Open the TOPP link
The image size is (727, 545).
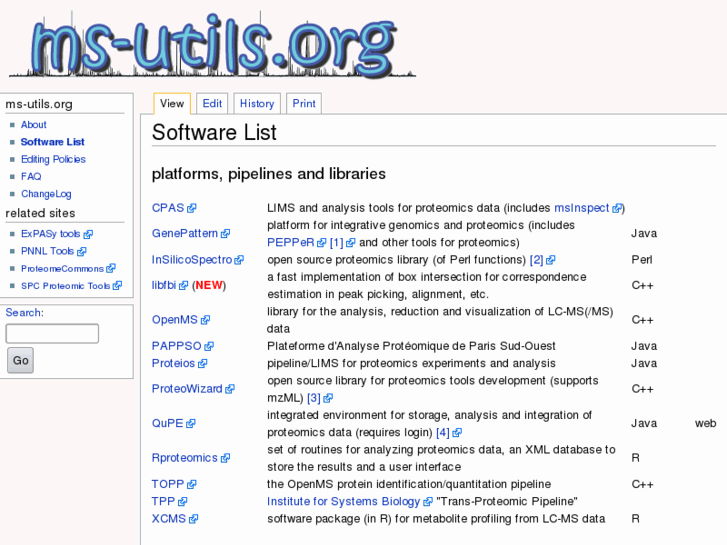[168, 484]
